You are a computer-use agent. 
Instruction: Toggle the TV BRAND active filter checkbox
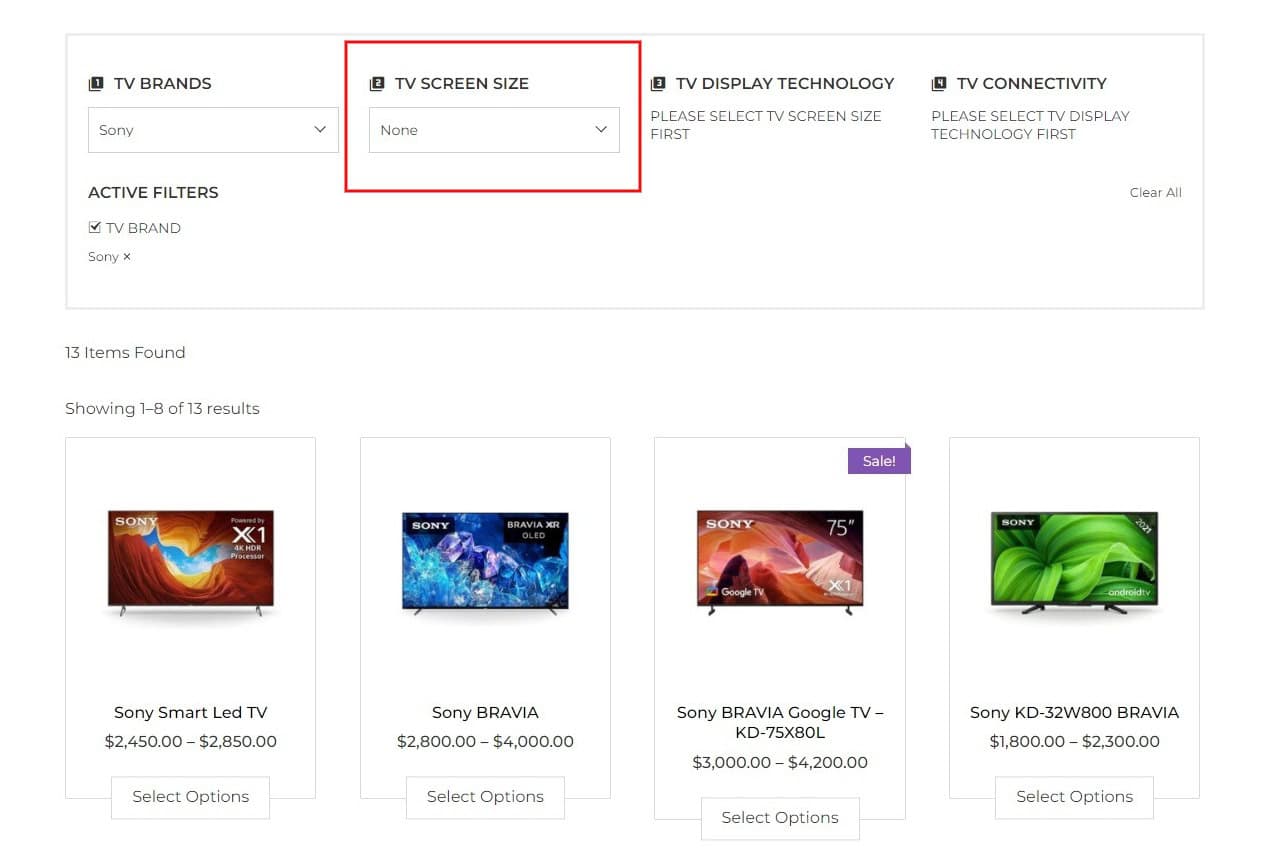click(95, 228)
